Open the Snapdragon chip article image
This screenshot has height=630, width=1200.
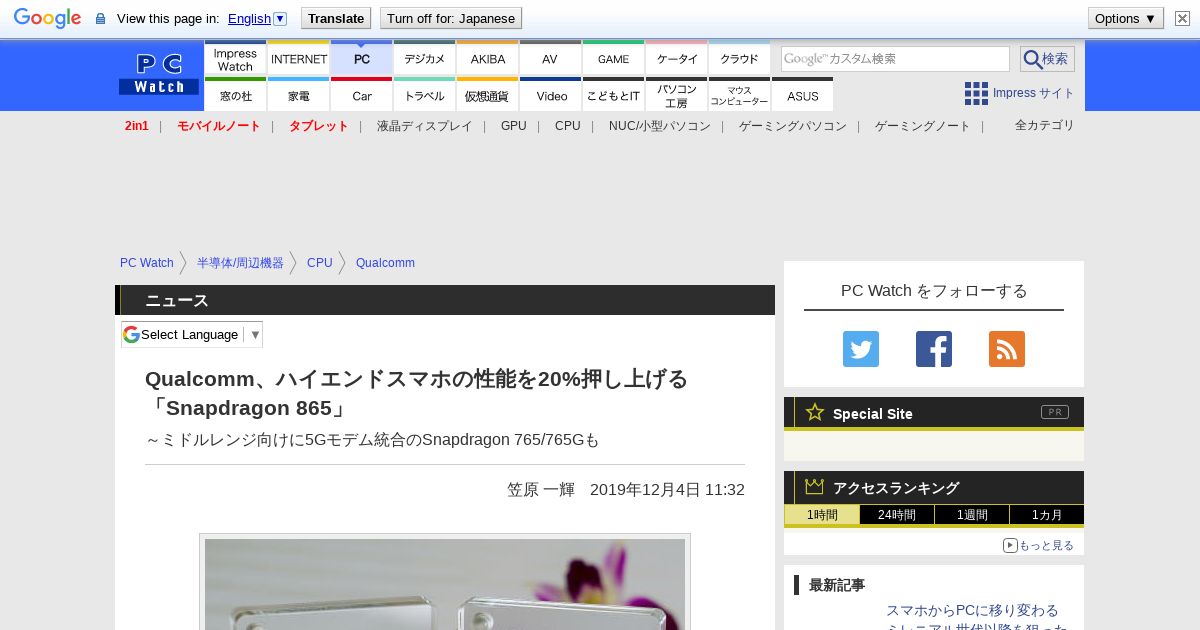(445, 584)
